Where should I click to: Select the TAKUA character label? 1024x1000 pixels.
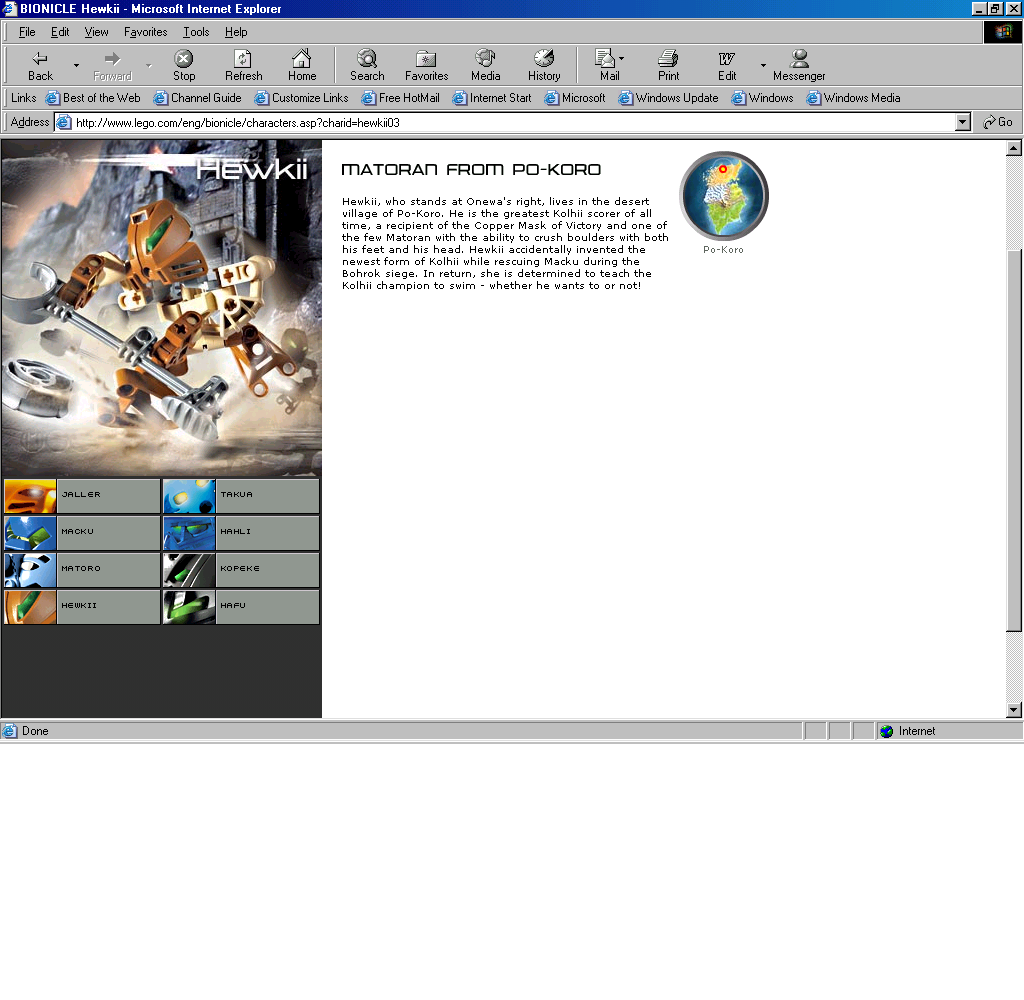coord(236,494)
